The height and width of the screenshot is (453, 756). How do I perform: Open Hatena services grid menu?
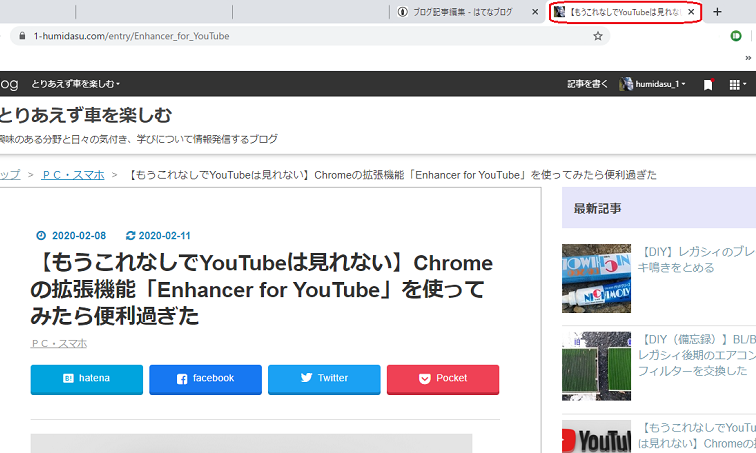[737, 84]
